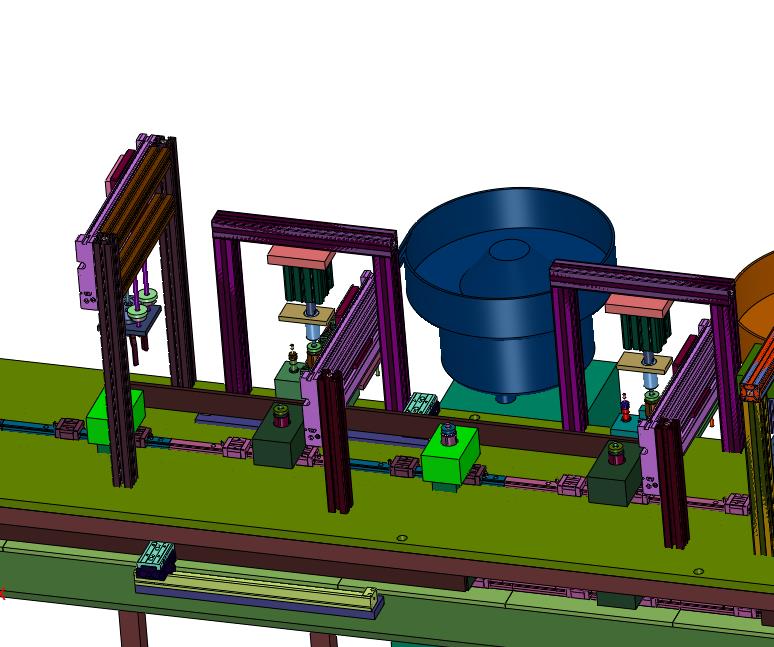Viewport: 774px width, 647px height.
Task: Pick the bright green fixture block near blue bowl
Action: pos(450,456)
